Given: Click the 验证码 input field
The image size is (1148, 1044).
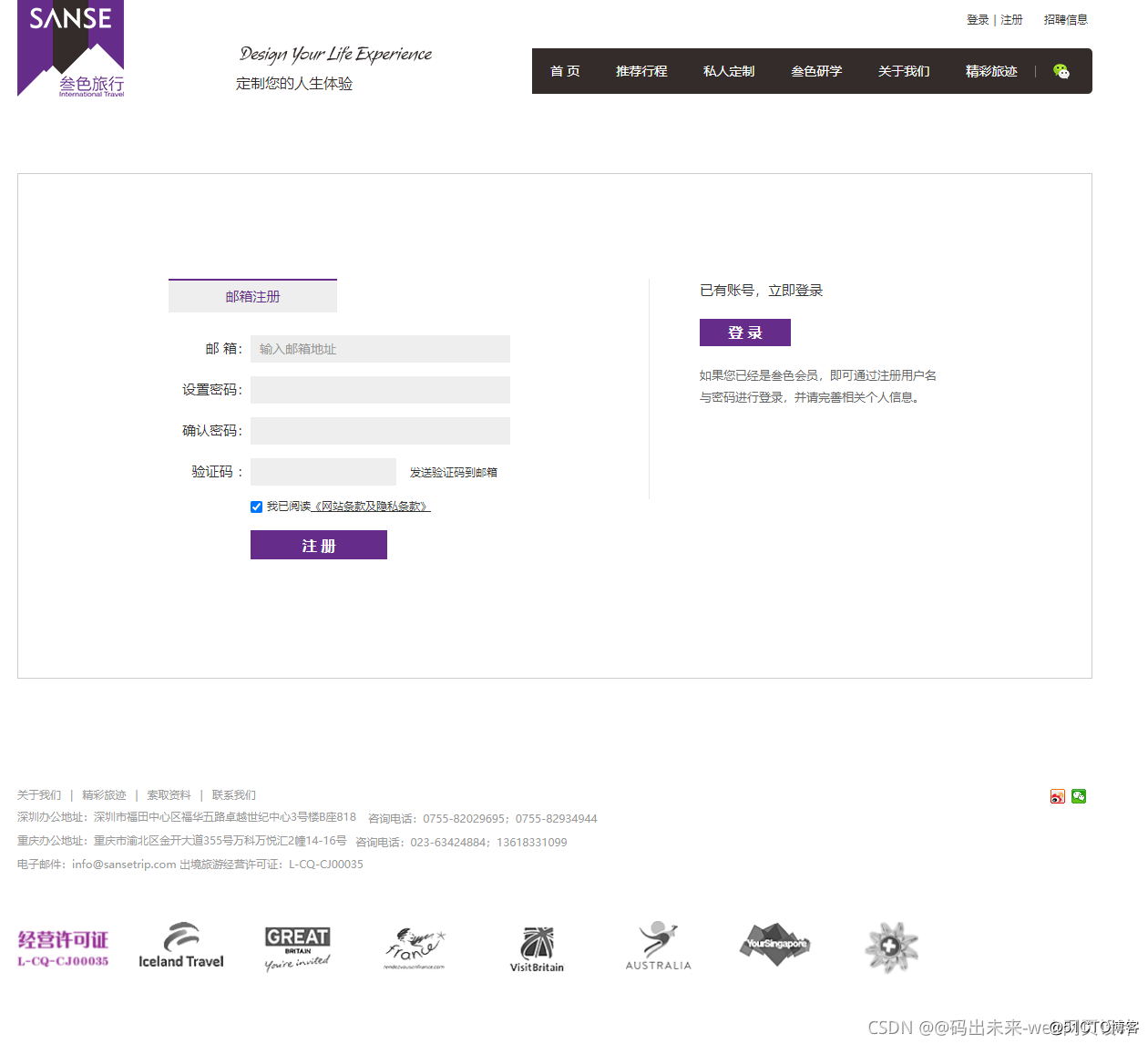Looking at the screenshot, I should point(323,472).
